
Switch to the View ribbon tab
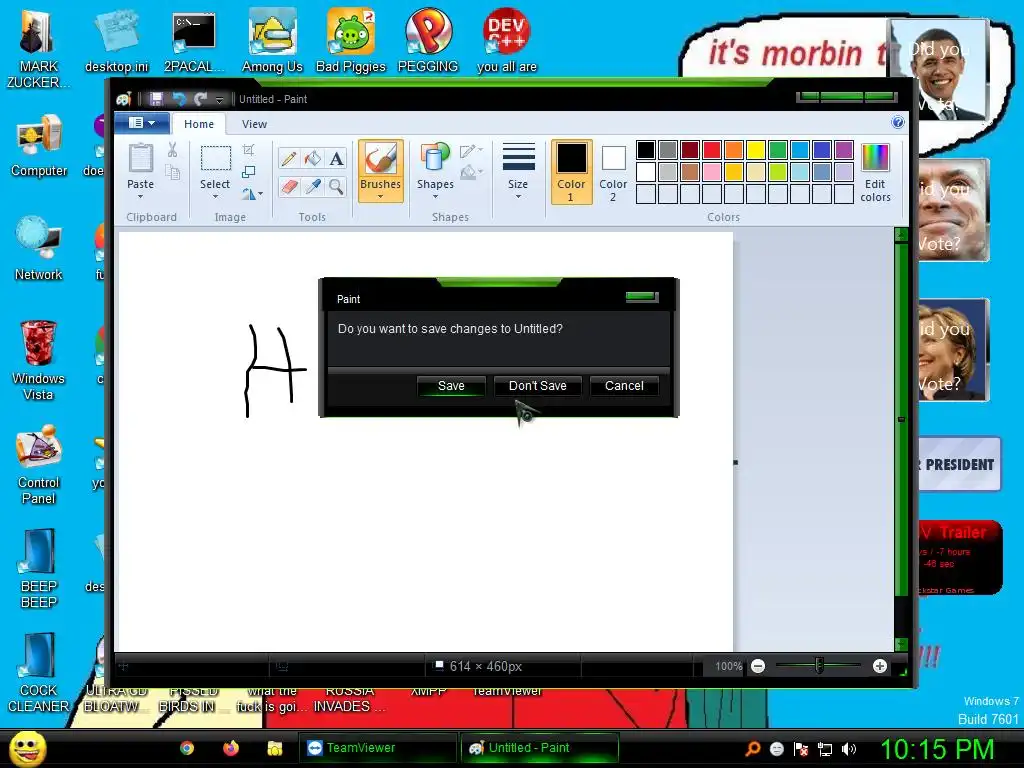[254, 124]
